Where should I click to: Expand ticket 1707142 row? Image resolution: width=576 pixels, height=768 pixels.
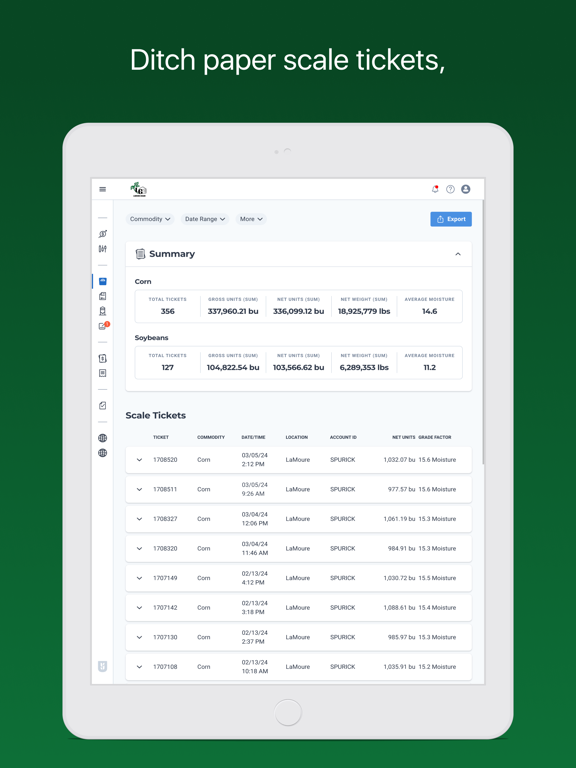pyautogui.click(x=140, y=608)
